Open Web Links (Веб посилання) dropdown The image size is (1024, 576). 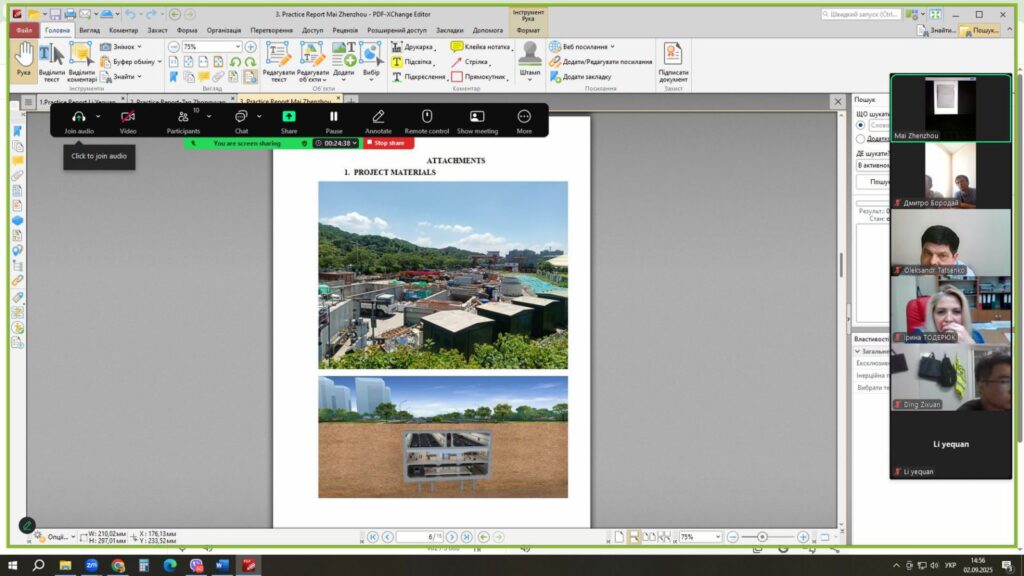pos(582,47)
